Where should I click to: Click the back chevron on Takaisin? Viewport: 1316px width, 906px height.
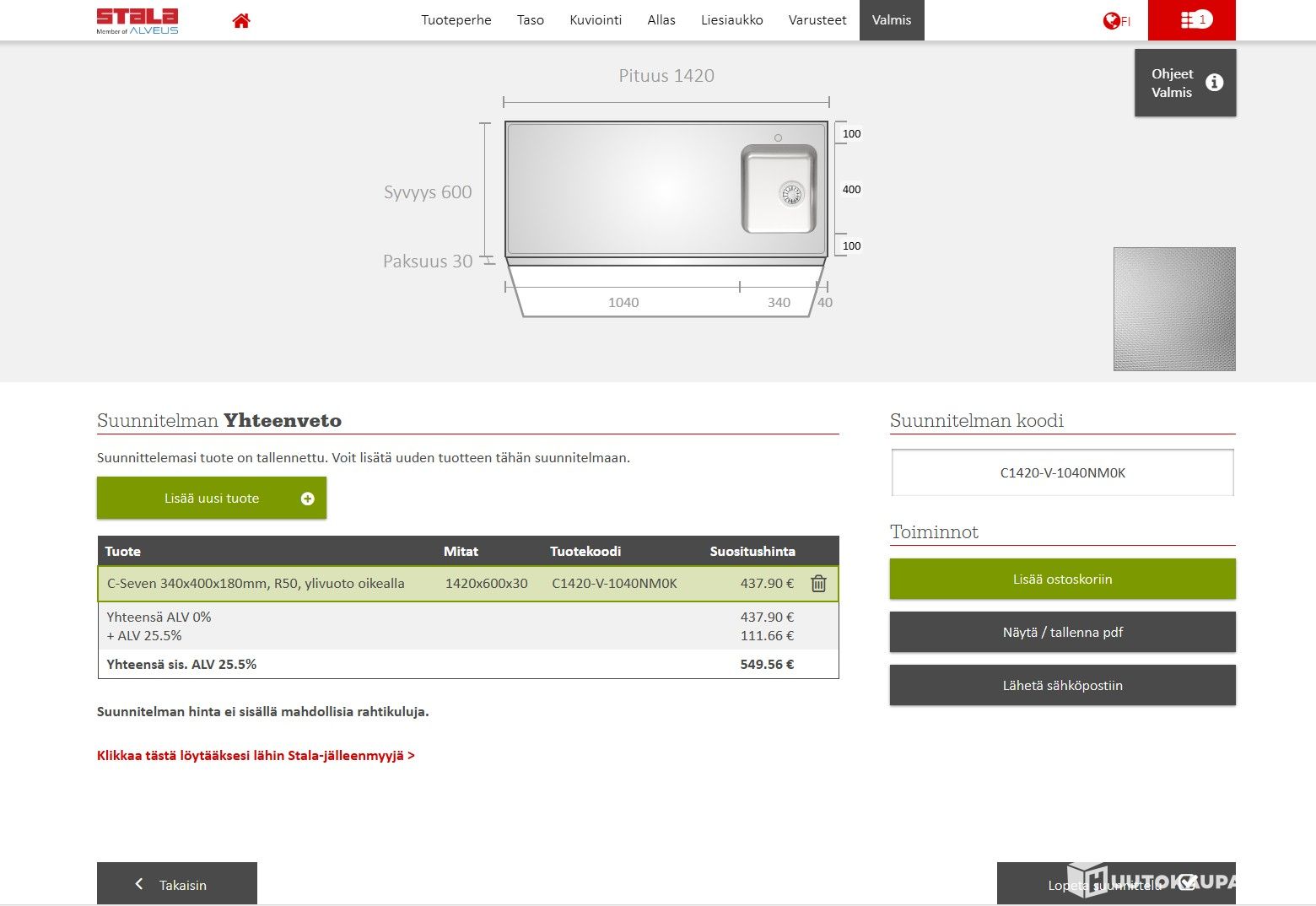[139, 884]
